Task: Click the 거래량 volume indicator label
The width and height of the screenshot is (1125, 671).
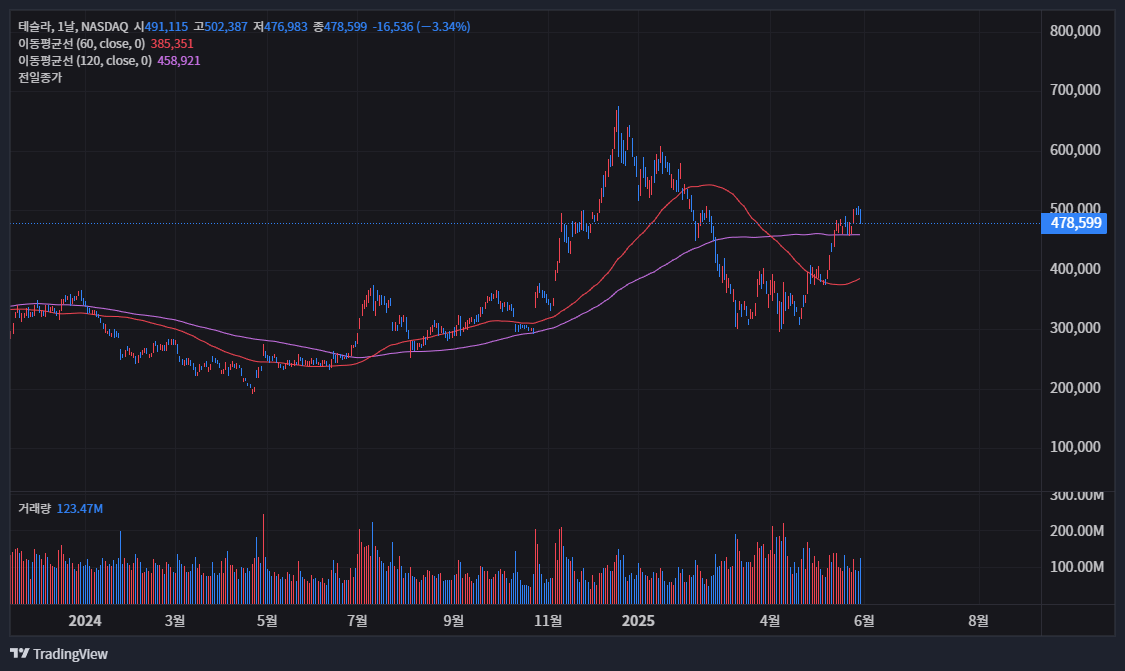Action: [34, 509]
